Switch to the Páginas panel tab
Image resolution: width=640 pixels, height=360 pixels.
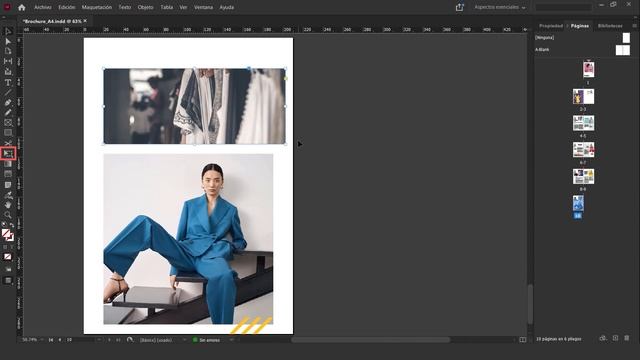[580, 26]
